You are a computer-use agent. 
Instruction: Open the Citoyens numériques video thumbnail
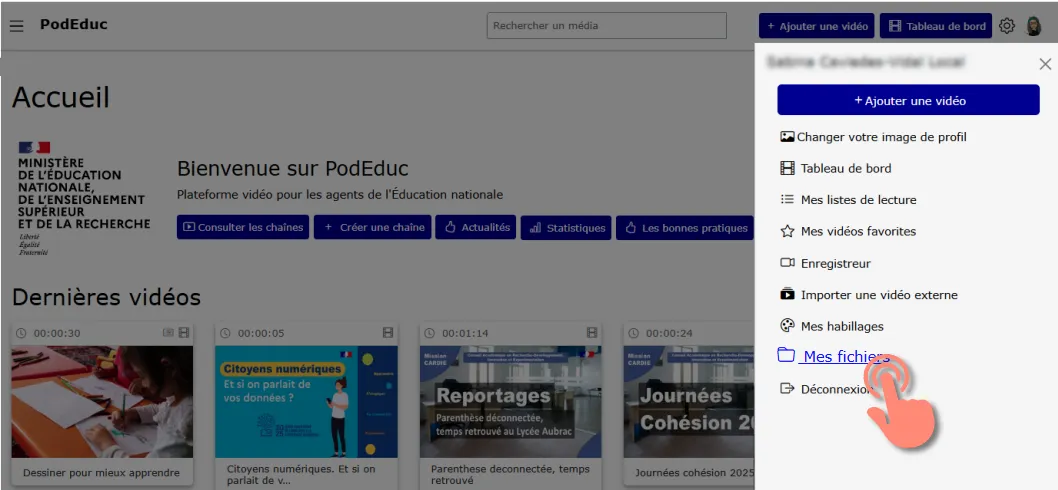point(306,401)
